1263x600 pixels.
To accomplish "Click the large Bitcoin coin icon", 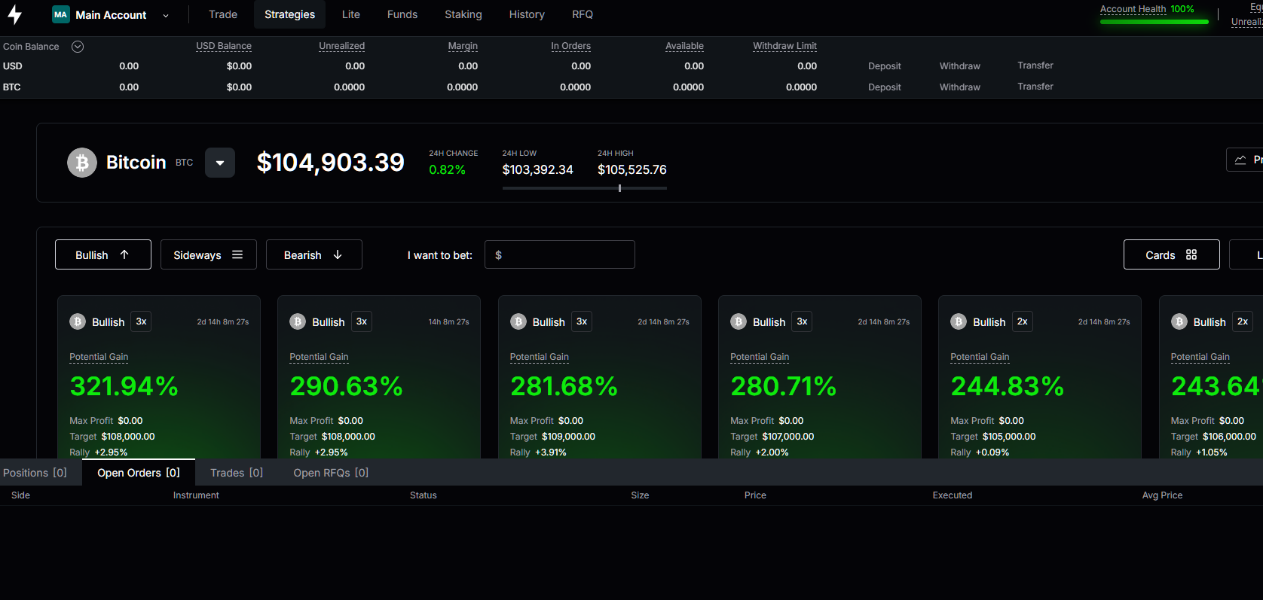I will 82,162.
